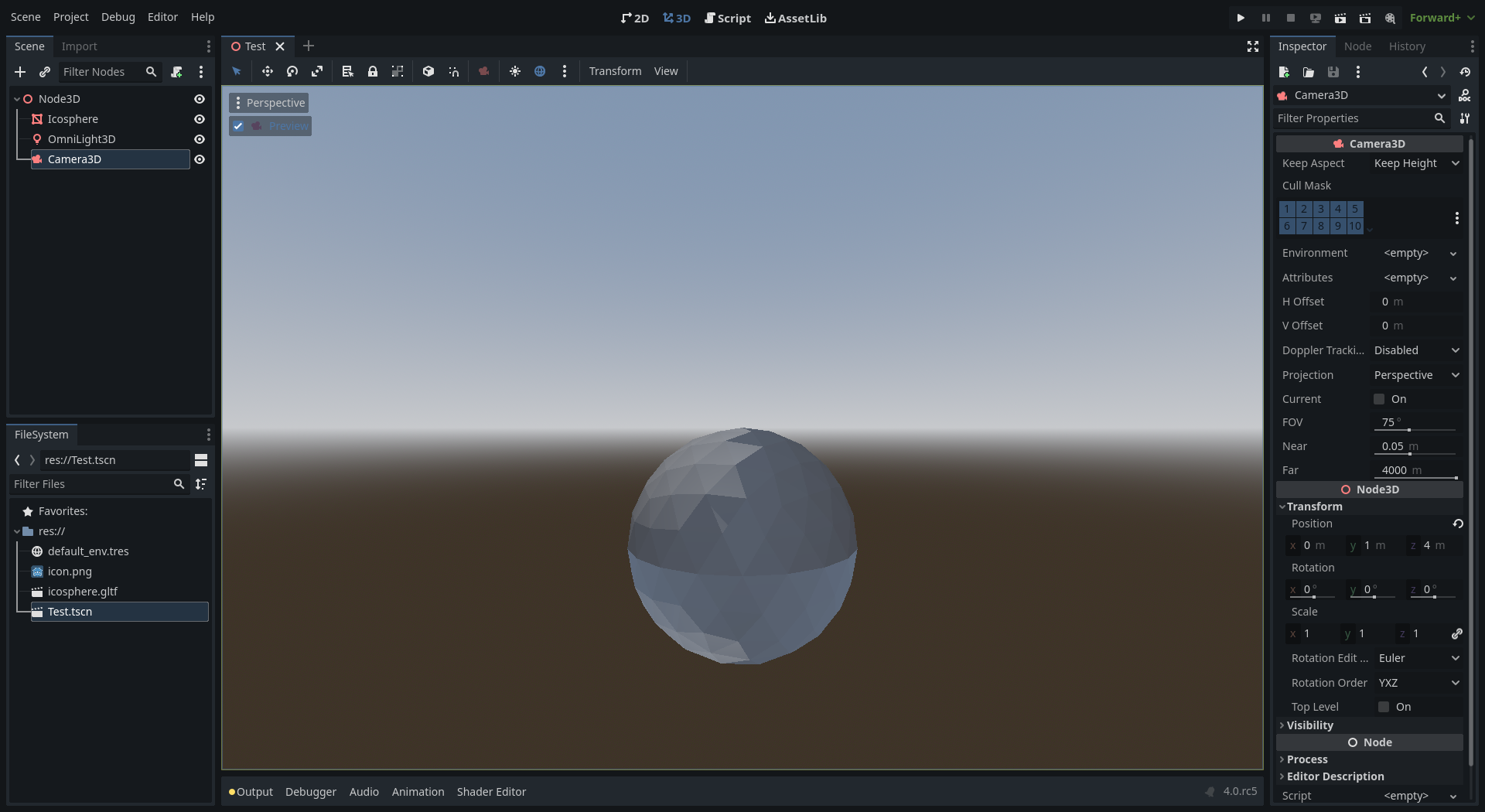Switch to the Import tab
Image resolution: width=1485 pixels, height=812 pixels.
click(x=80, y=46)
